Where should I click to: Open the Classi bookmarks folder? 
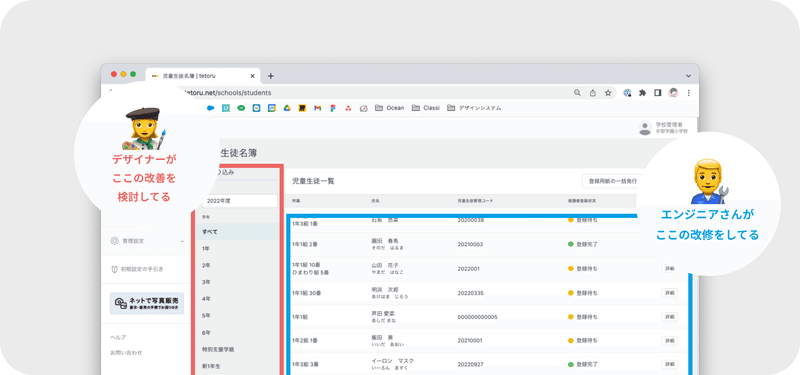(426, 108)
